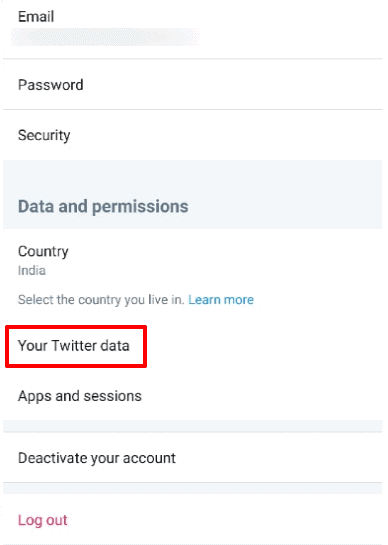Select the red-highlighted Twitter data entry
The width and height of the screenshot is (388, 545).
coord(76,346)
